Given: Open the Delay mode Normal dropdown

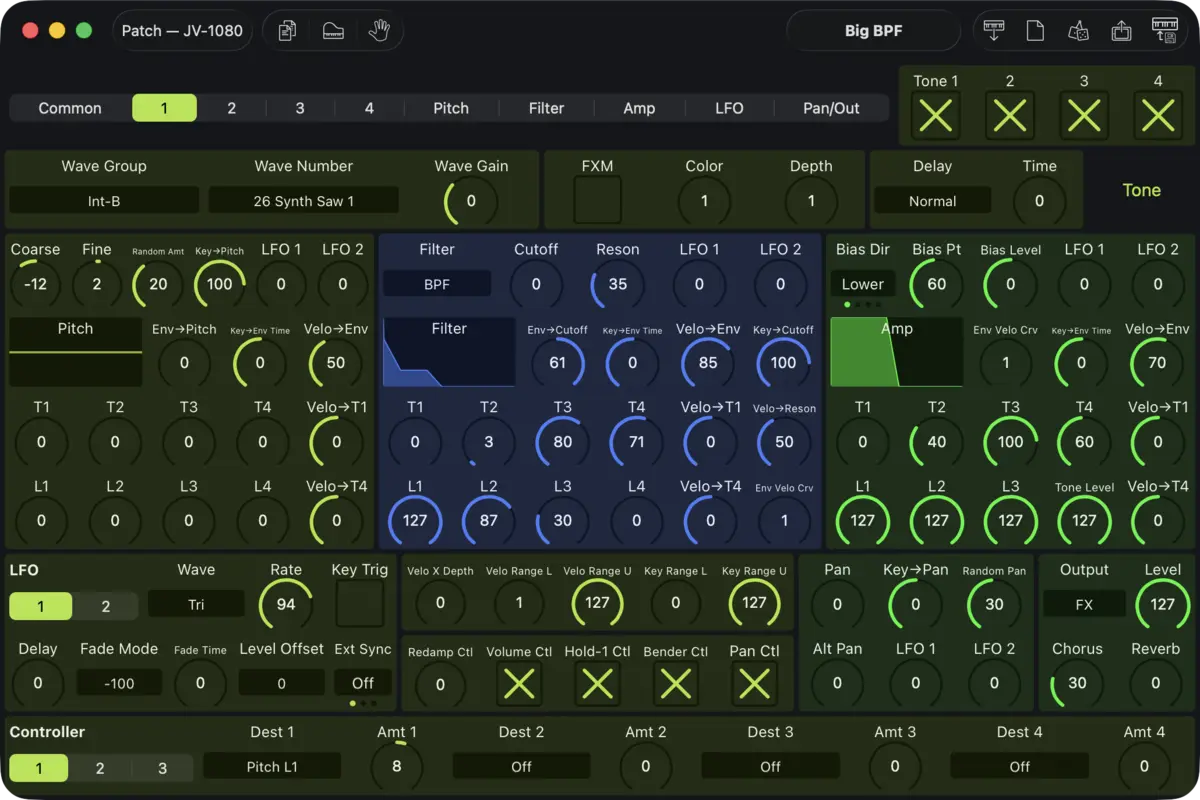Looking at the screenshot, I should pyautogui.click(x=932, y=201).
